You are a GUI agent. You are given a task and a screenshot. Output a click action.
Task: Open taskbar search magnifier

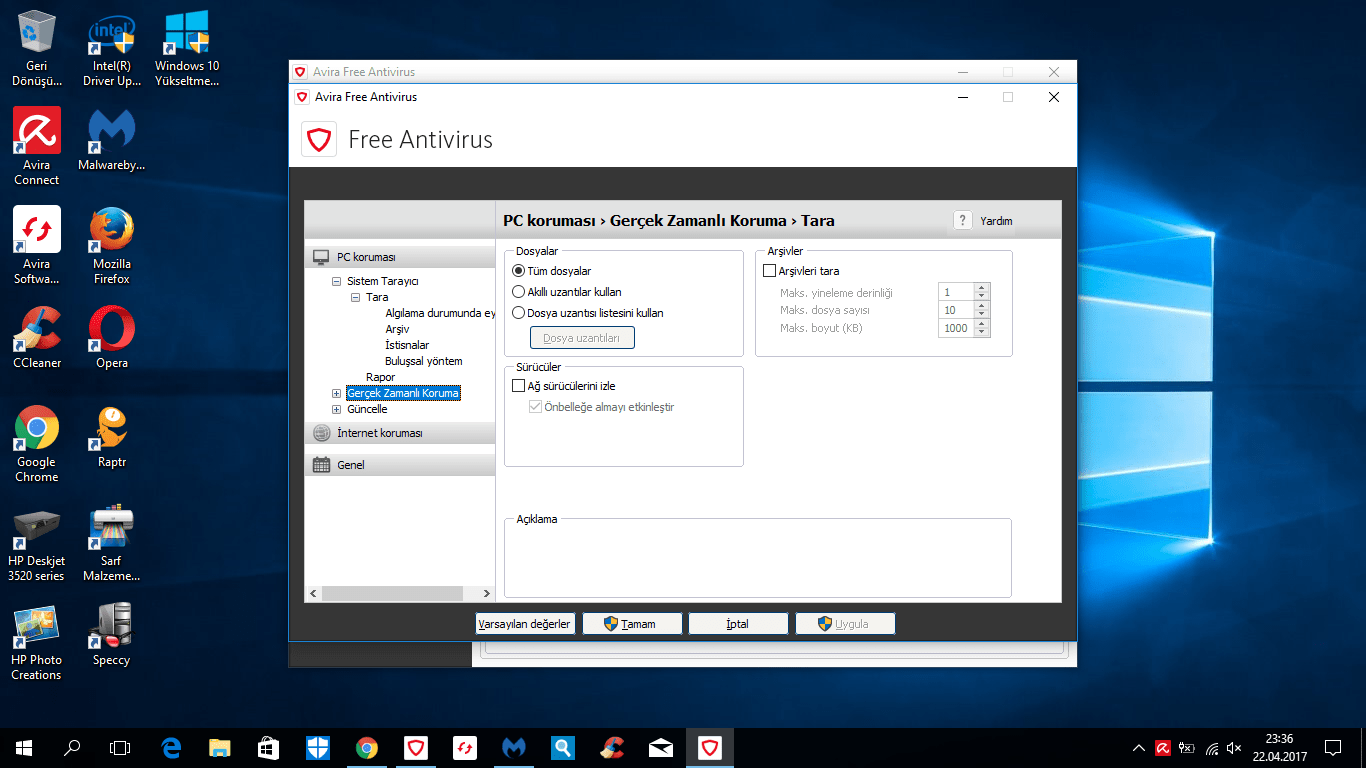tap(72, 747)
